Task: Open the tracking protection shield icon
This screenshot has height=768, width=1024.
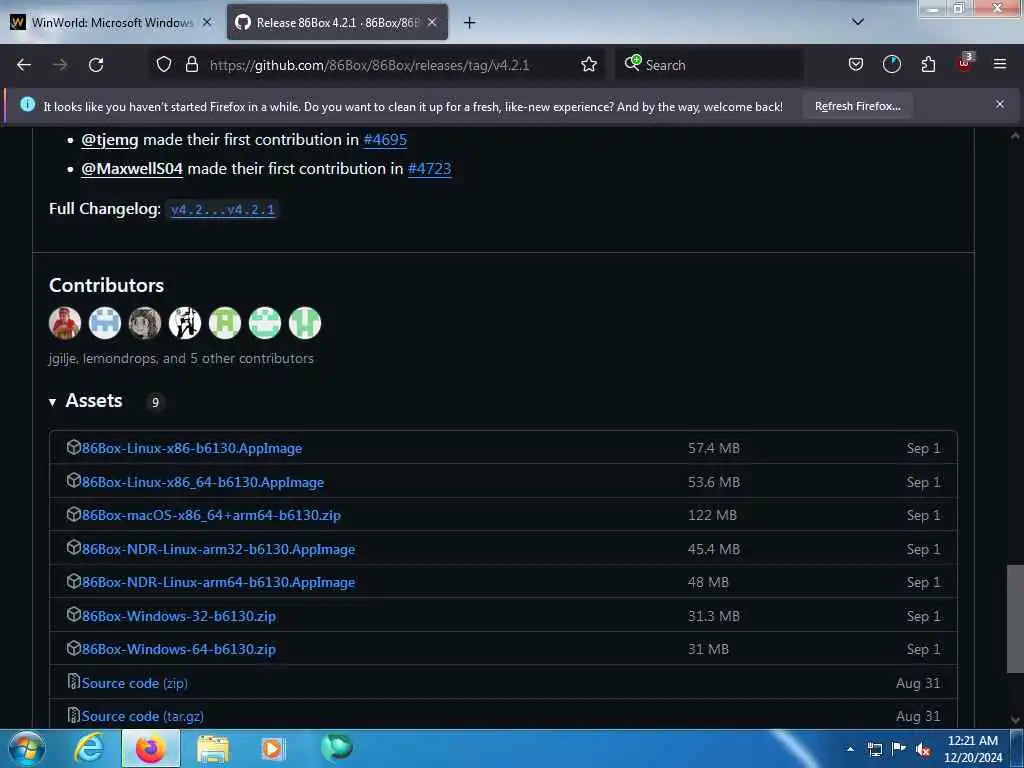Action: (x=164, y=64)
